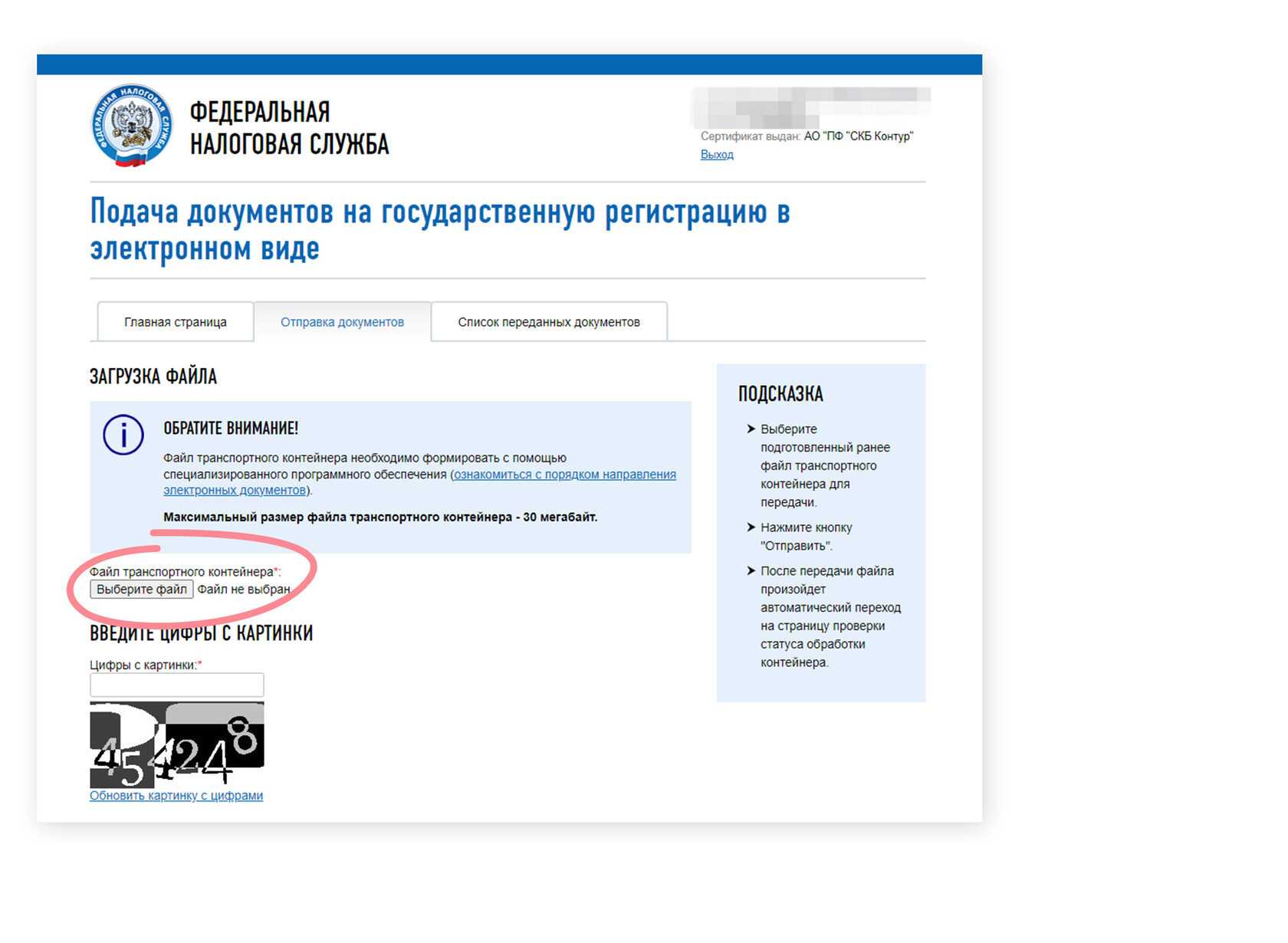Click arrow bullet beside "Нажмите кнопку" hint
Image resolution: width=1288 pixels, height=943 pixels.
click(x=751, y=527)
